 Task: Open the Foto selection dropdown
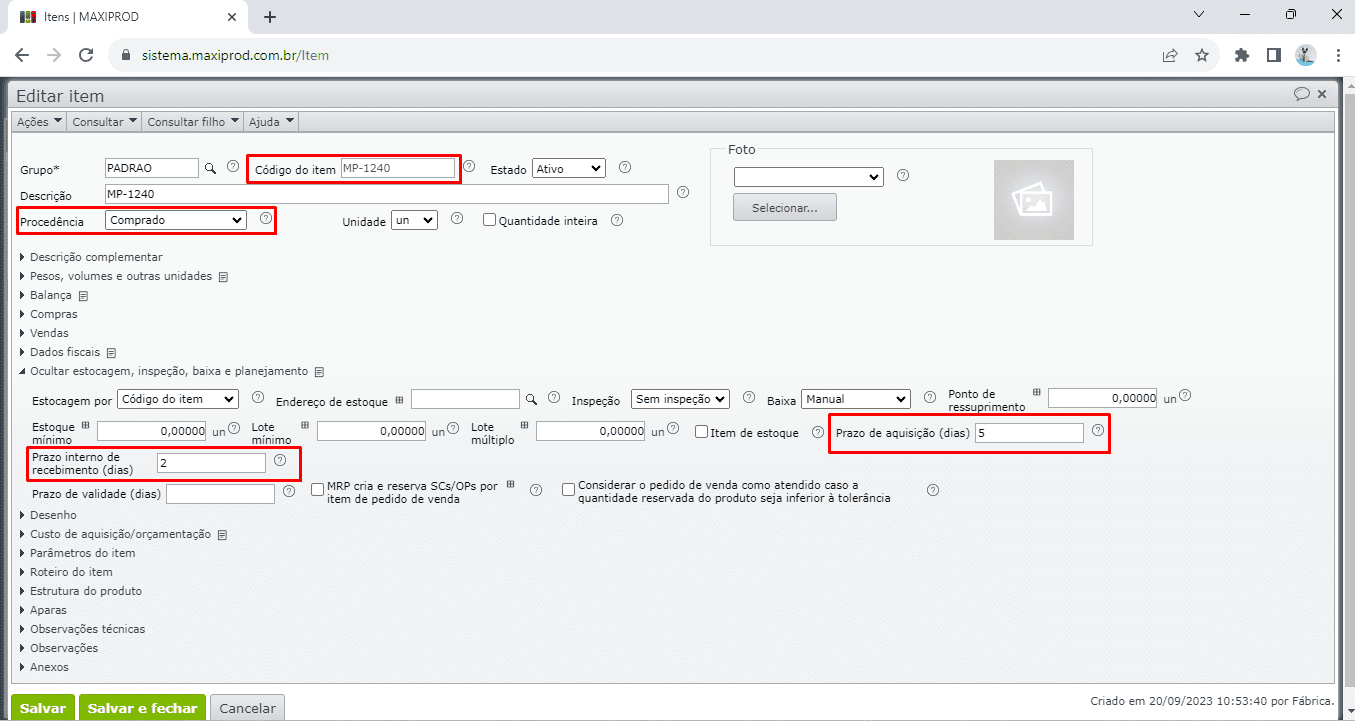point(808,177)
